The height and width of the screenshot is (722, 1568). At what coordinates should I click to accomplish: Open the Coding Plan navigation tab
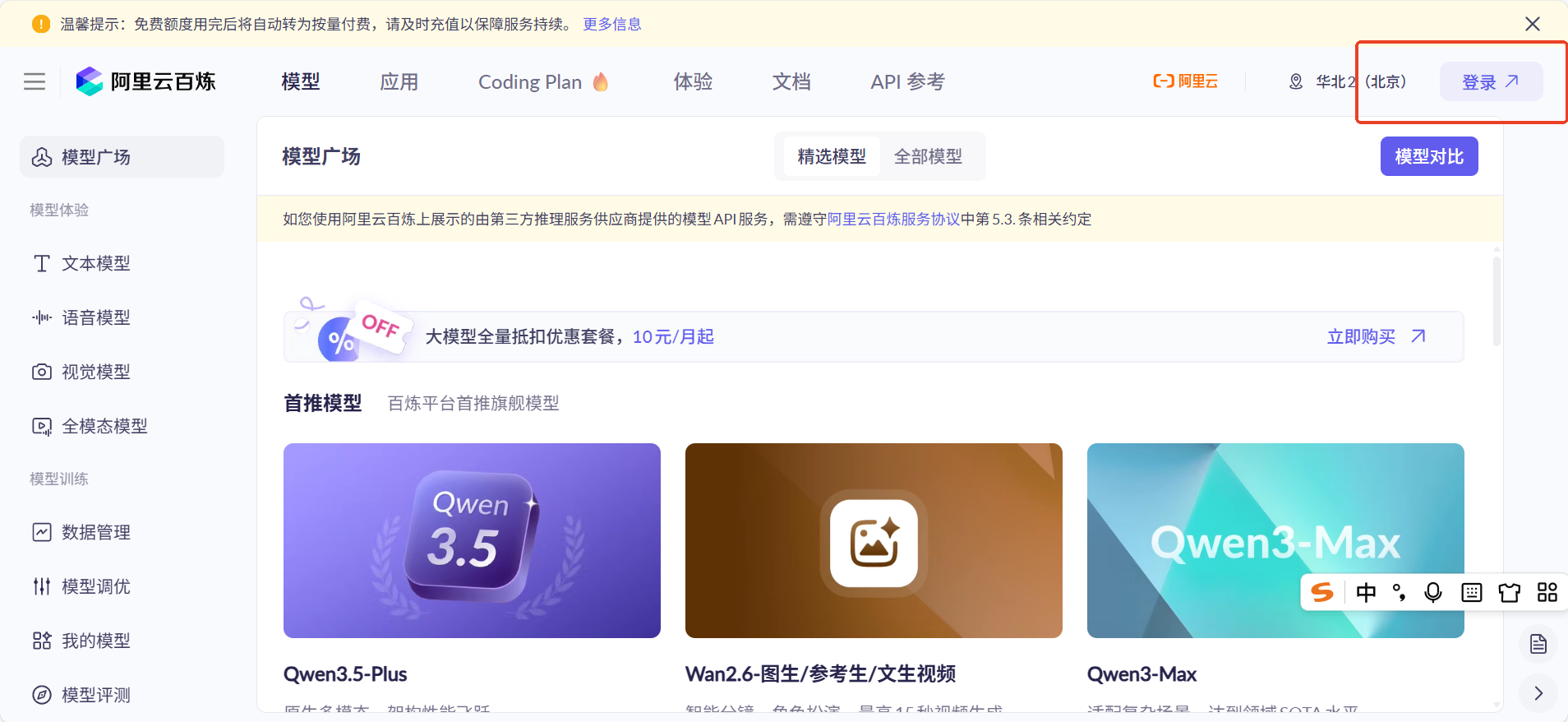coord(530,81)
